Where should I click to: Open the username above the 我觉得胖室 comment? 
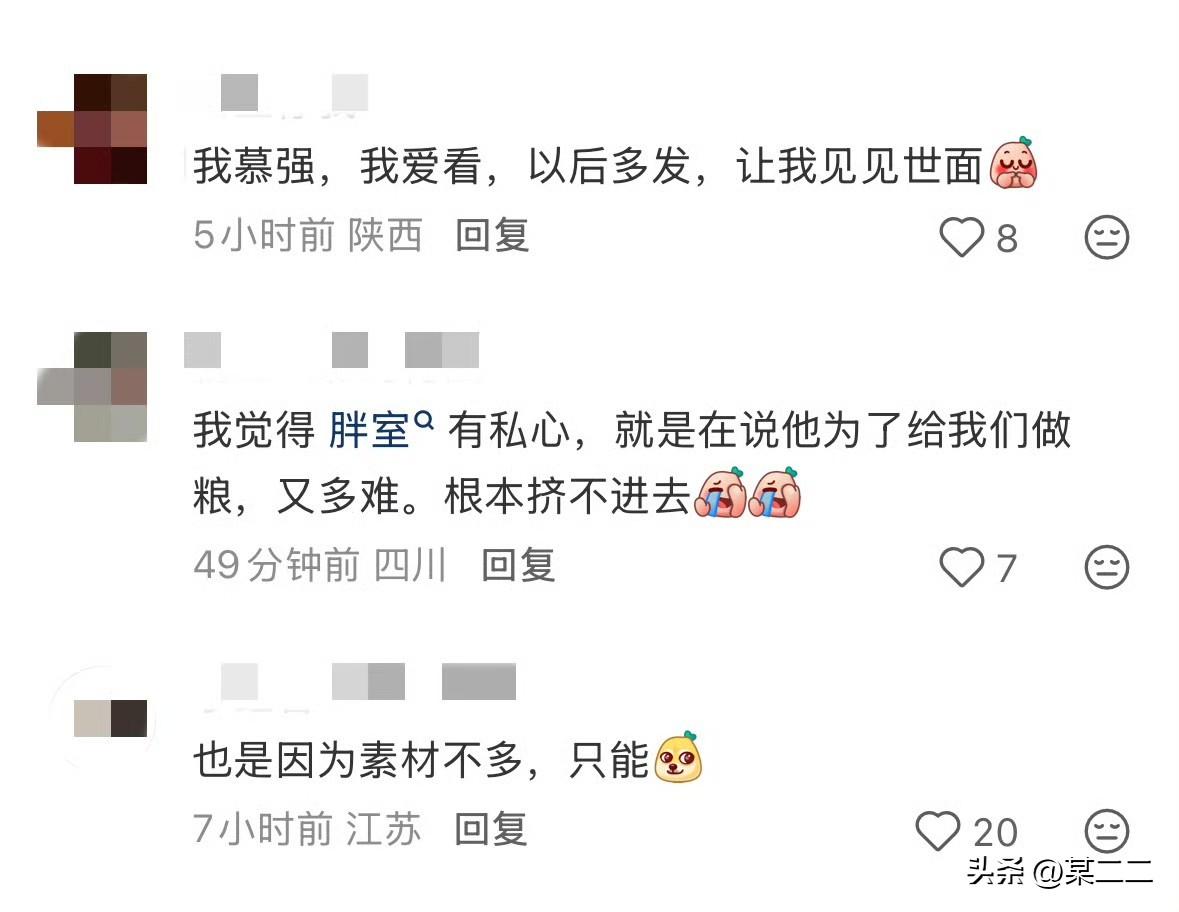click(x=332, y=350)
